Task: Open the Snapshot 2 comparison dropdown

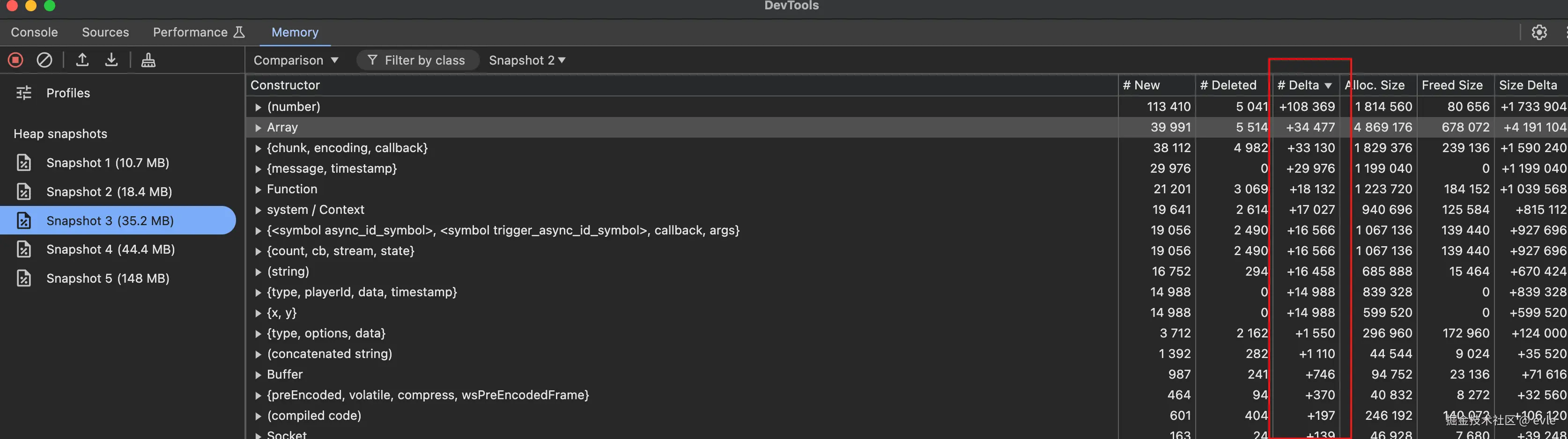Action: pos(527,60)
